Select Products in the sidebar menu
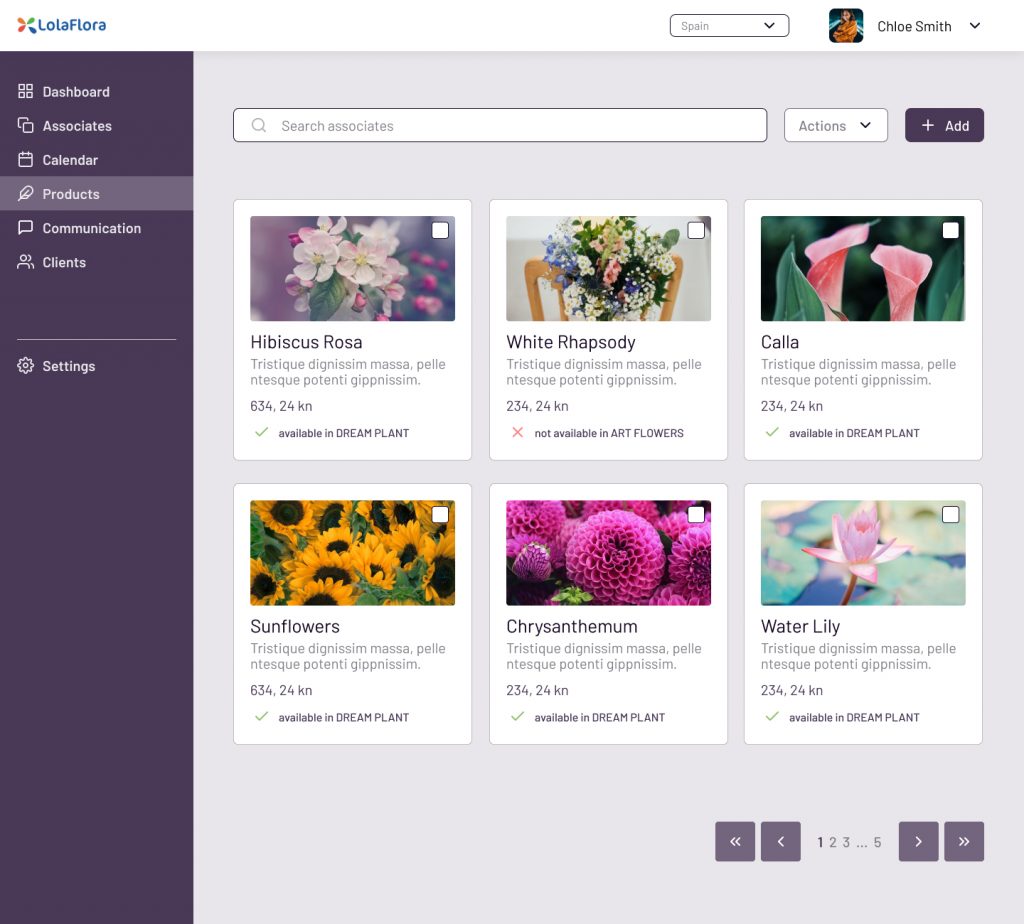 coord(71,194)
